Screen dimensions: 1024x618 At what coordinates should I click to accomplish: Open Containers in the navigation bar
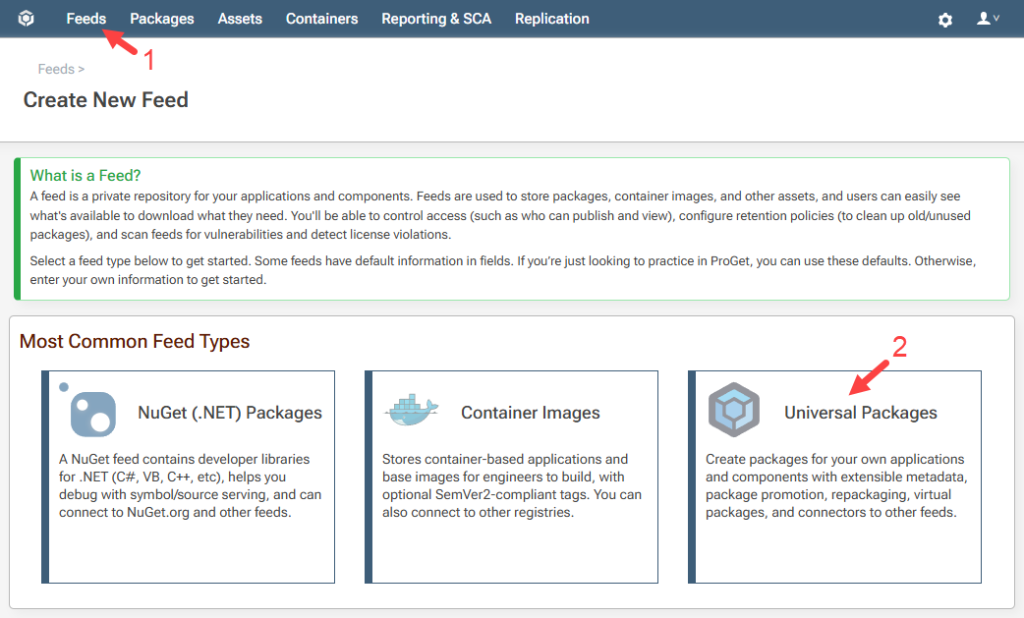(322, 19)
